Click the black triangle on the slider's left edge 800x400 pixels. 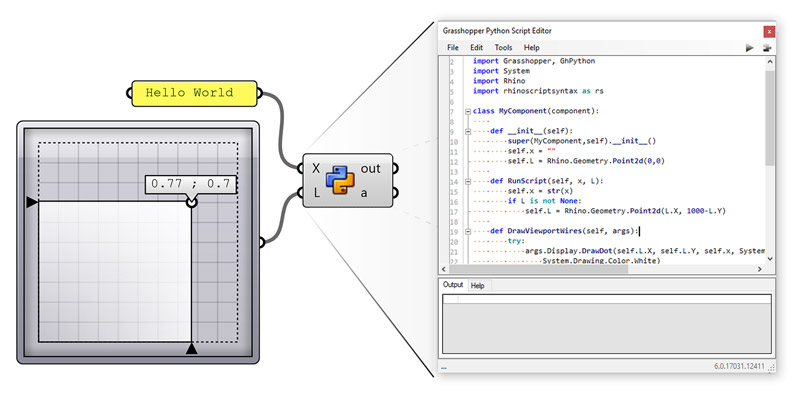32,202
